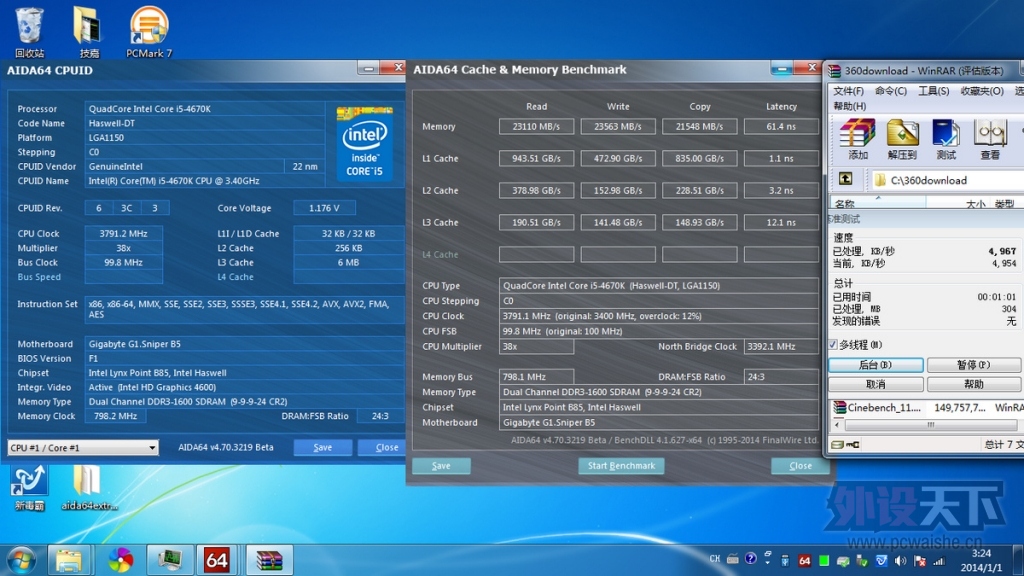Click the WinRAR icon in the taskbar
This screenshot has height=576, width=1024.
coord(269,560)
